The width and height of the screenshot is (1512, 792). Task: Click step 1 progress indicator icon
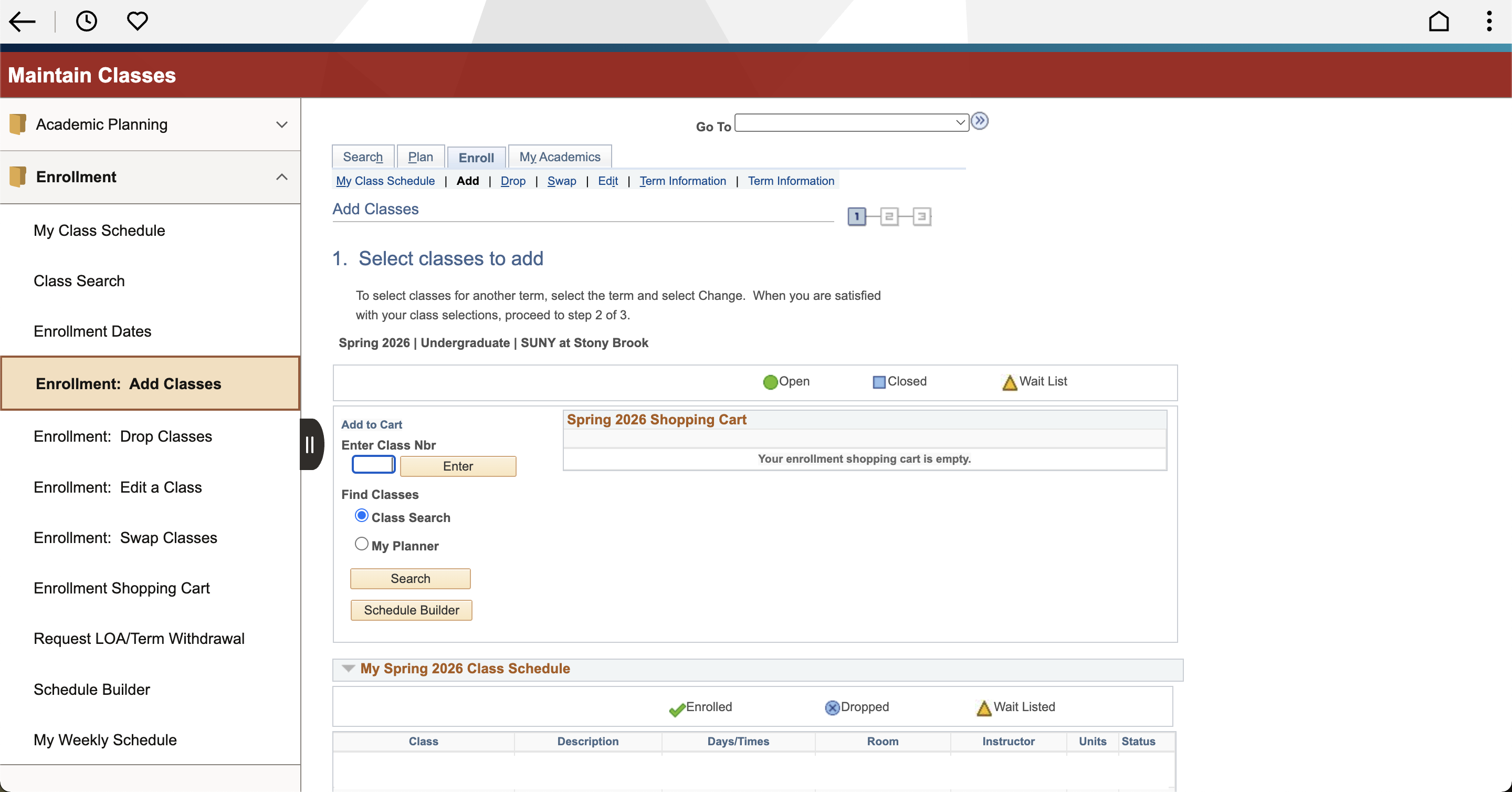coord(857,216)
